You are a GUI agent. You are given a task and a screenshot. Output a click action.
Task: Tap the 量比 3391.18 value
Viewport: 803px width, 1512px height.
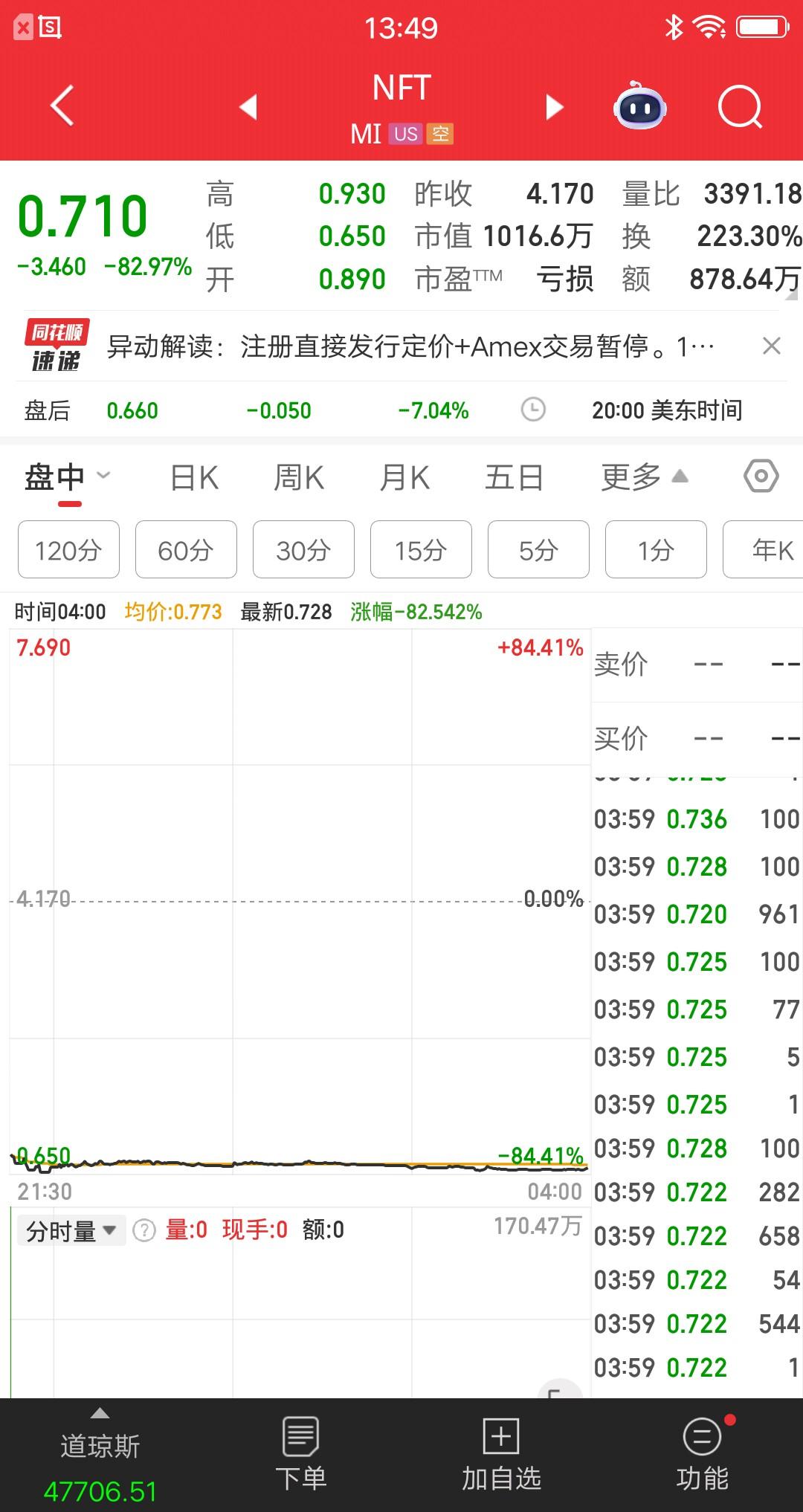pyautogui.click(x=752, y=194)
